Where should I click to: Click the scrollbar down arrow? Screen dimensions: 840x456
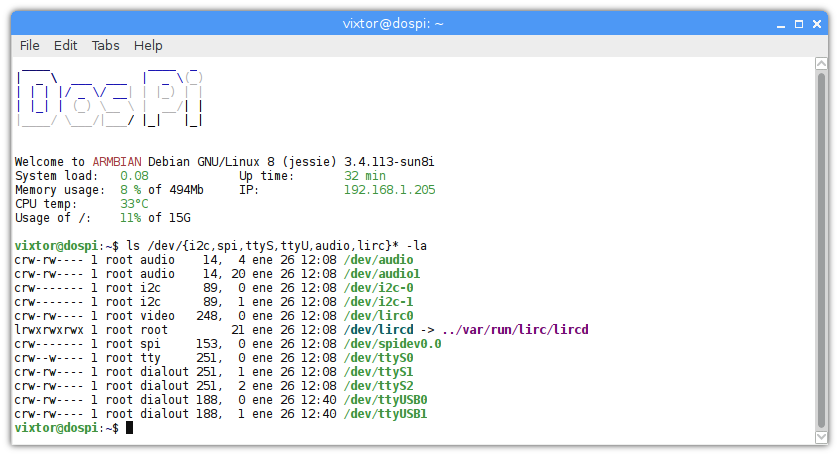tap(821, 437)
